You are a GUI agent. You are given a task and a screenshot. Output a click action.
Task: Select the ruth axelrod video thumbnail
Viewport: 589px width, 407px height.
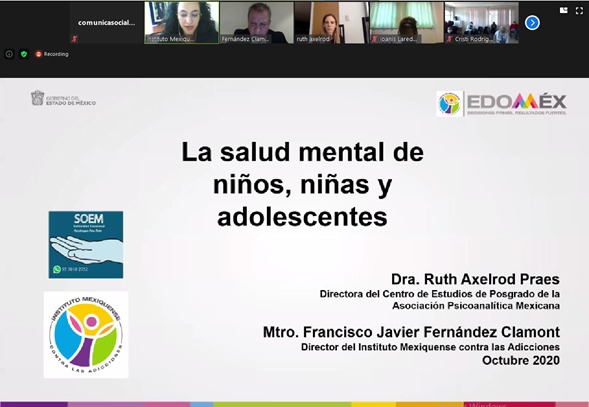click(332, 23)
